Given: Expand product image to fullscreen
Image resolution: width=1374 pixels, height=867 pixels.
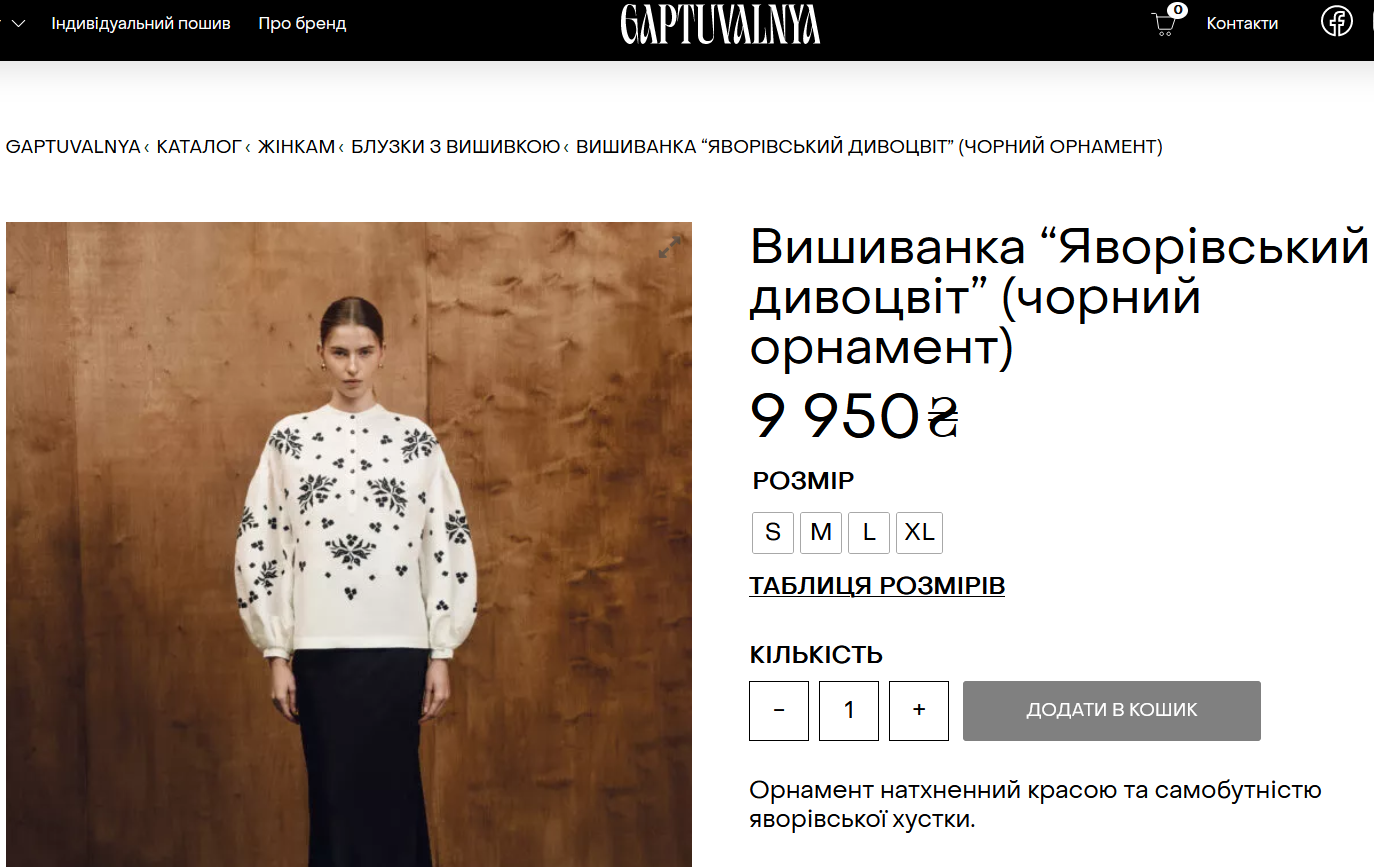Looking at the screenshot, I should [x=670, y=245].
